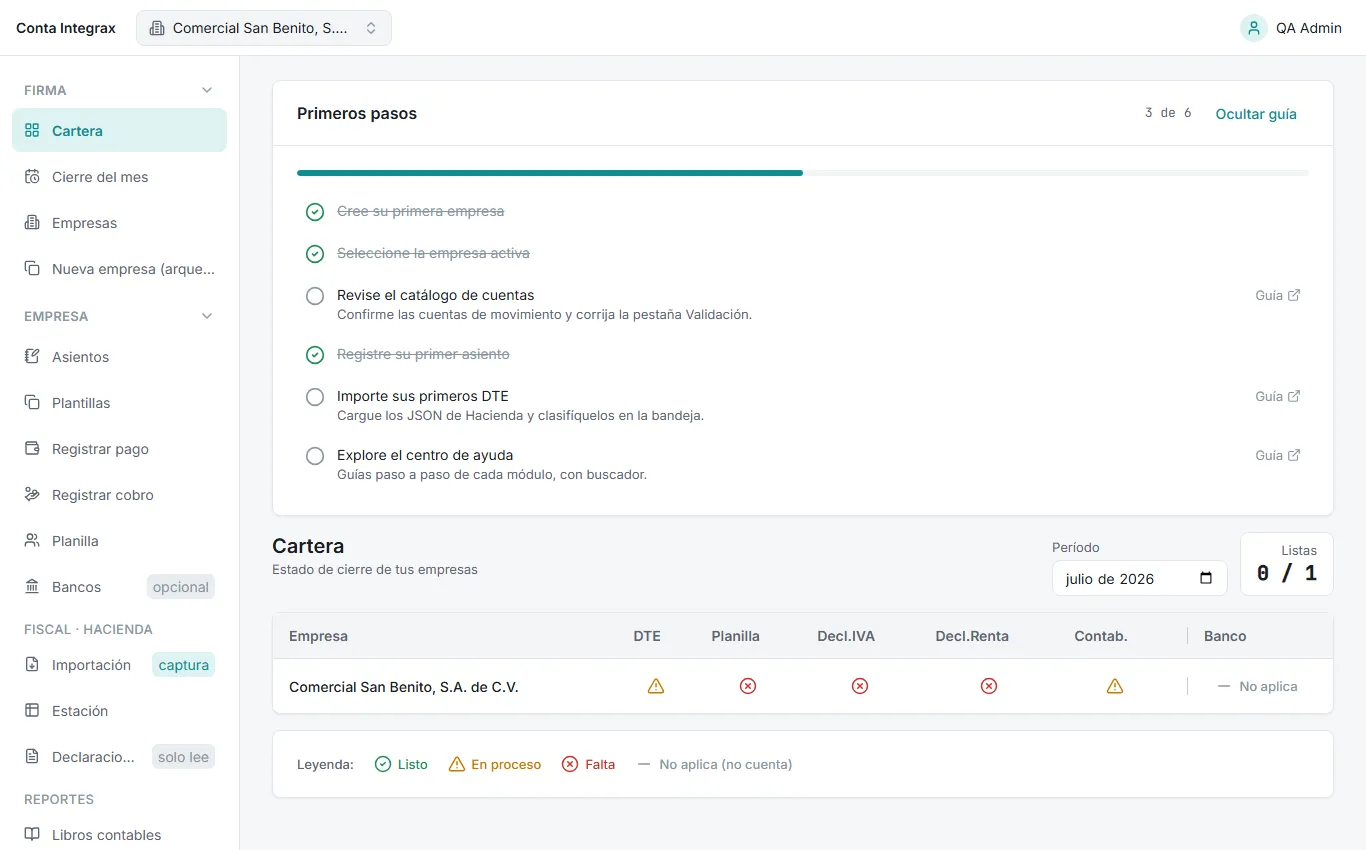The height and width of the screenshot is (850, 1366).
Task: Click the Decl.Renta column header
Action: (x=972, y=636)
